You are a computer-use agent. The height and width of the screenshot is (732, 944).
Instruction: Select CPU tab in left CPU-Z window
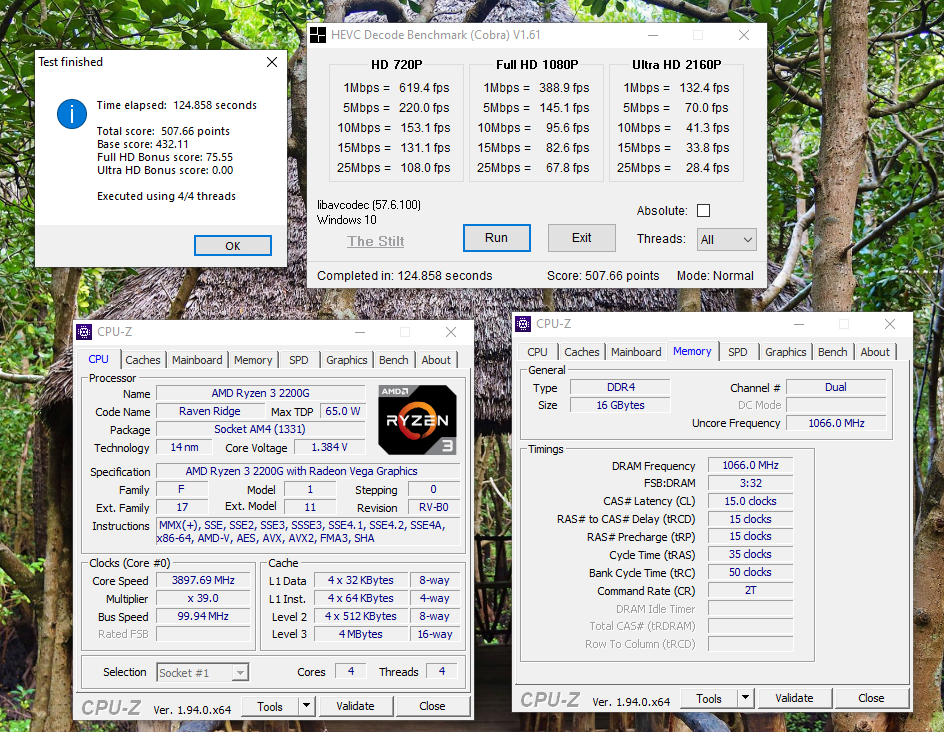click(99, 359)
